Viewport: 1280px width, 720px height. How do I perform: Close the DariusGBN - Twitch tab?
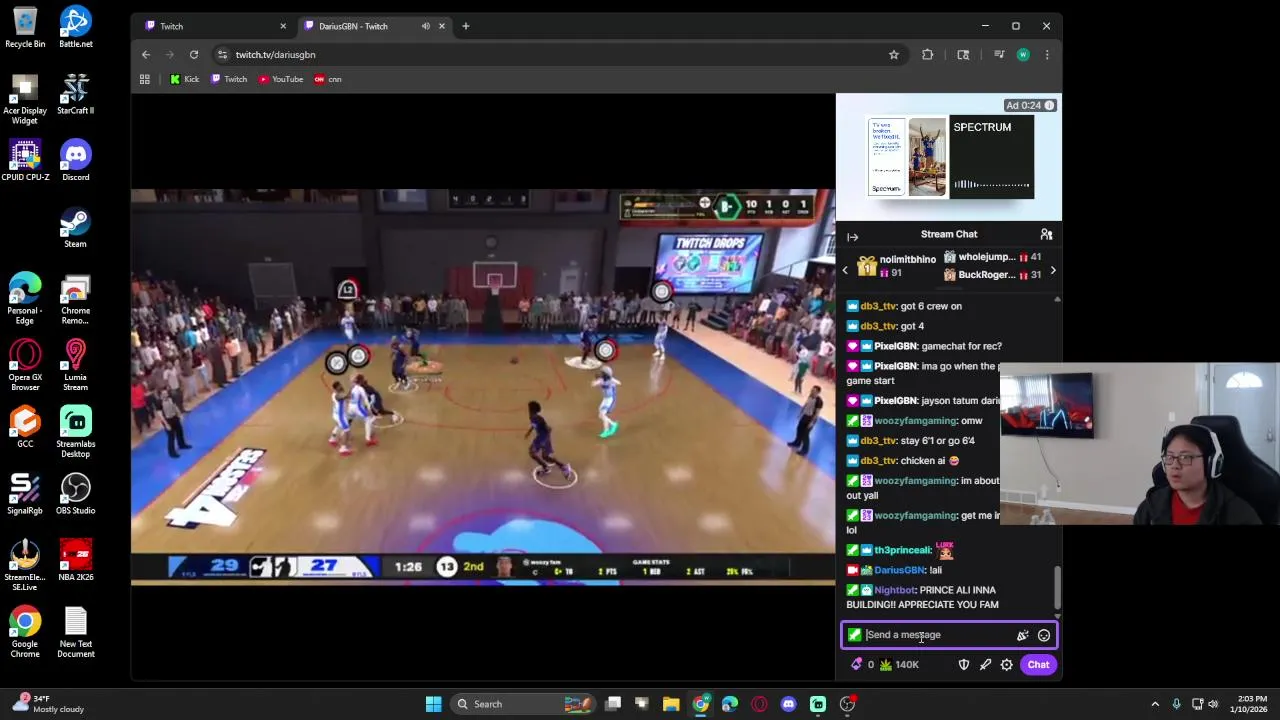tap(441, 26)
